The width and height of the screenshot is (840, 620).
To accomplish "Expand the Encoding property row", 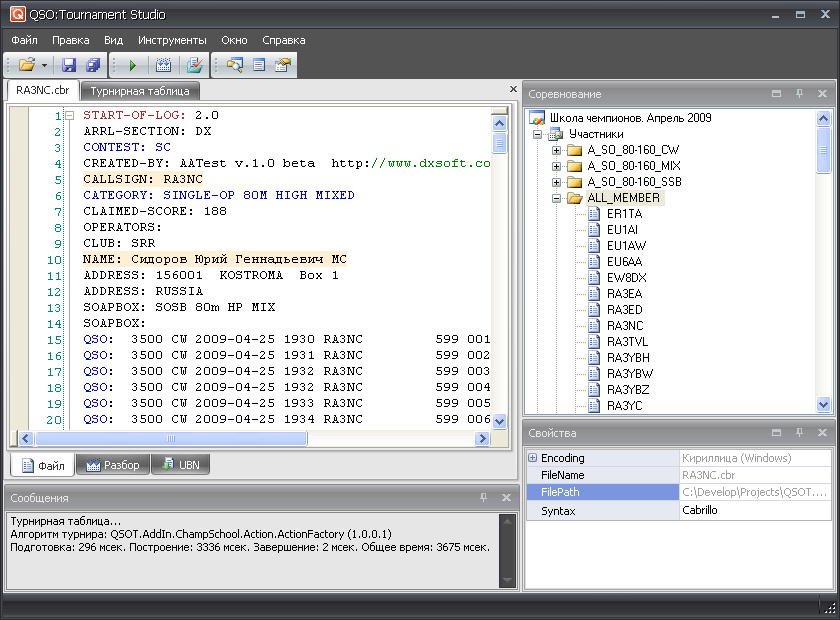I will point(533,458).
